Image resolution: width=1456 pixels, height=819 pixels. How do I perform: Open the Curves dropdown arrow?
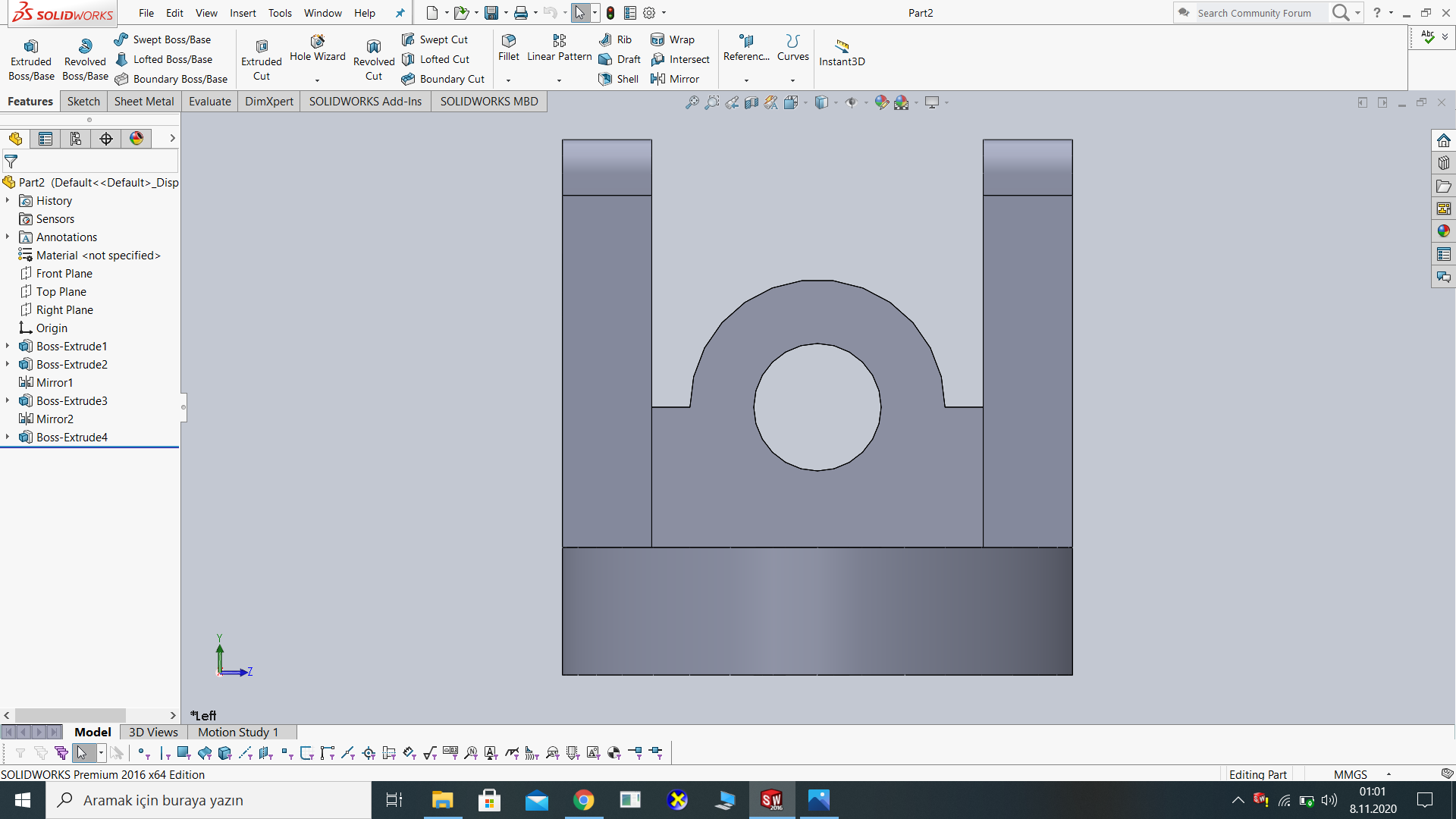tap(792, 80)
